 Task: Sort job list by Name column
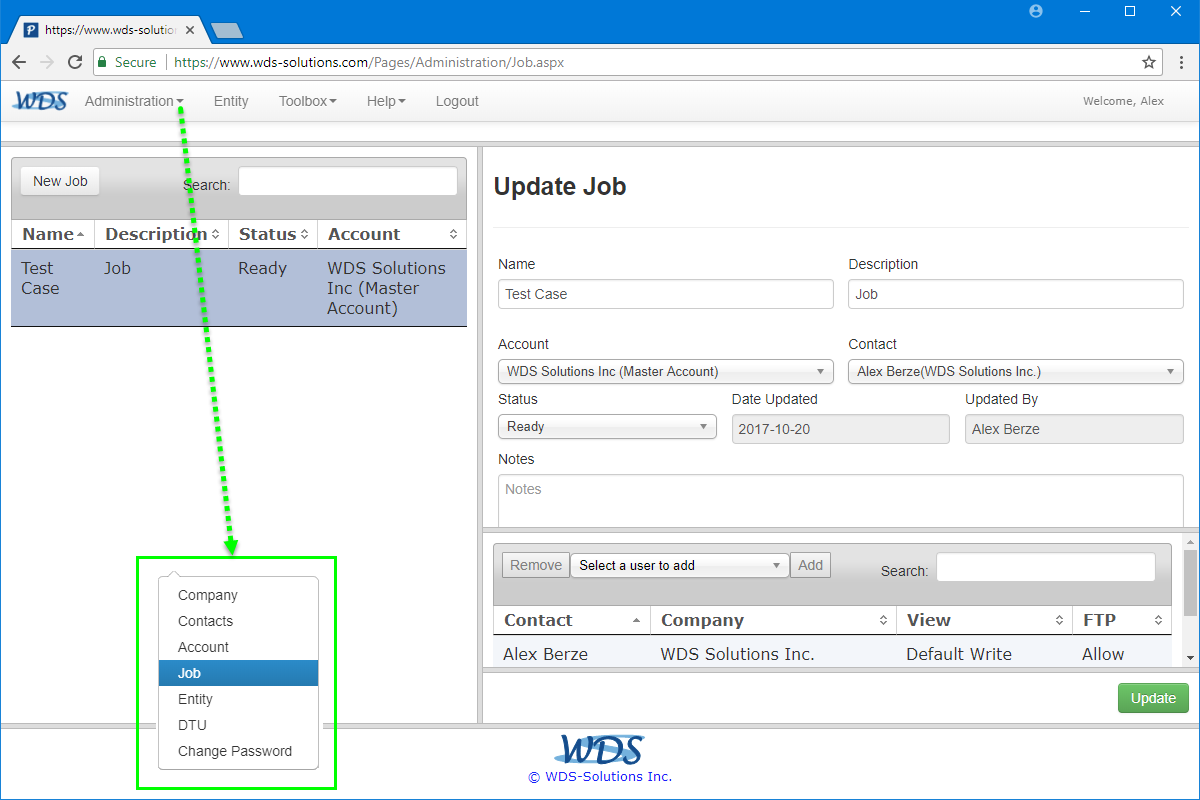click(x=53, y=234)
